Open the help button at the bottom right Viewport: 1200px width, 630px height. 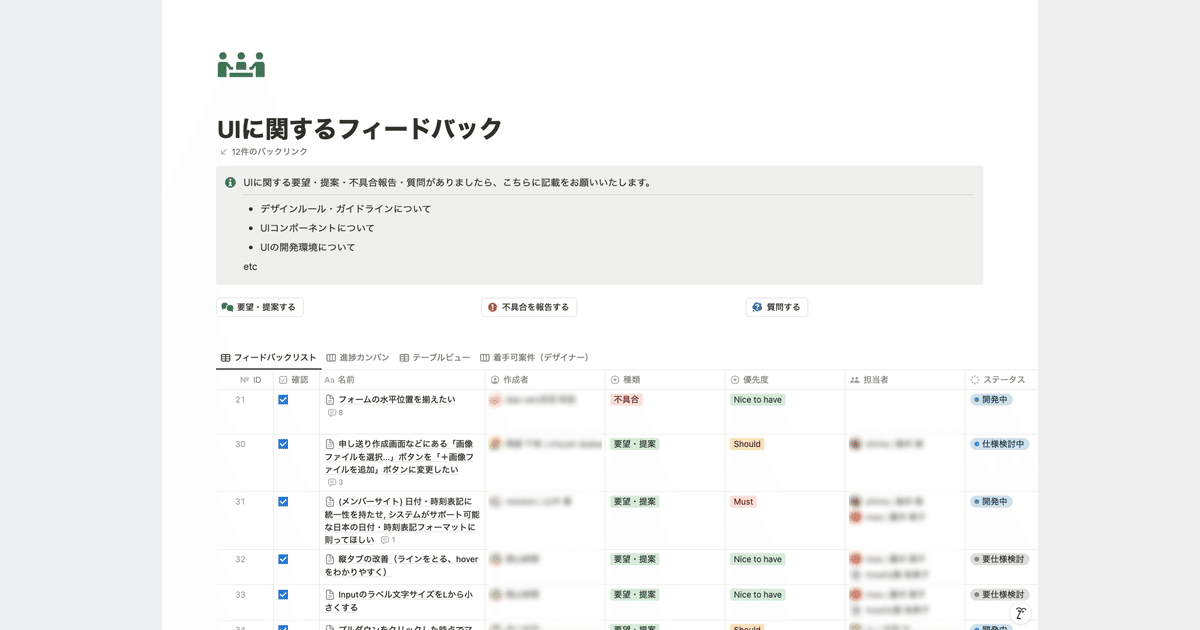pos(1020,614)
